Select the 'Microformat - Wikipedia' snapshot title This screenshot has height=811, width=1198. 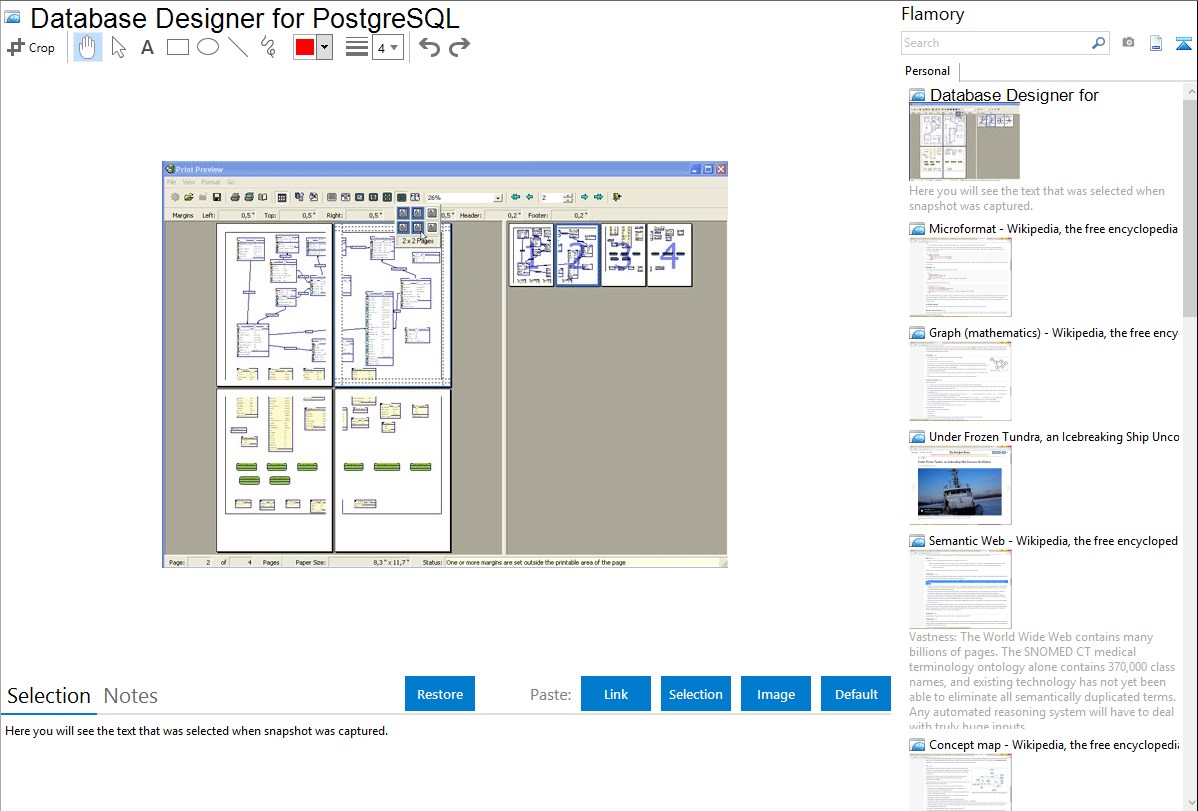tap(1053, 229)
